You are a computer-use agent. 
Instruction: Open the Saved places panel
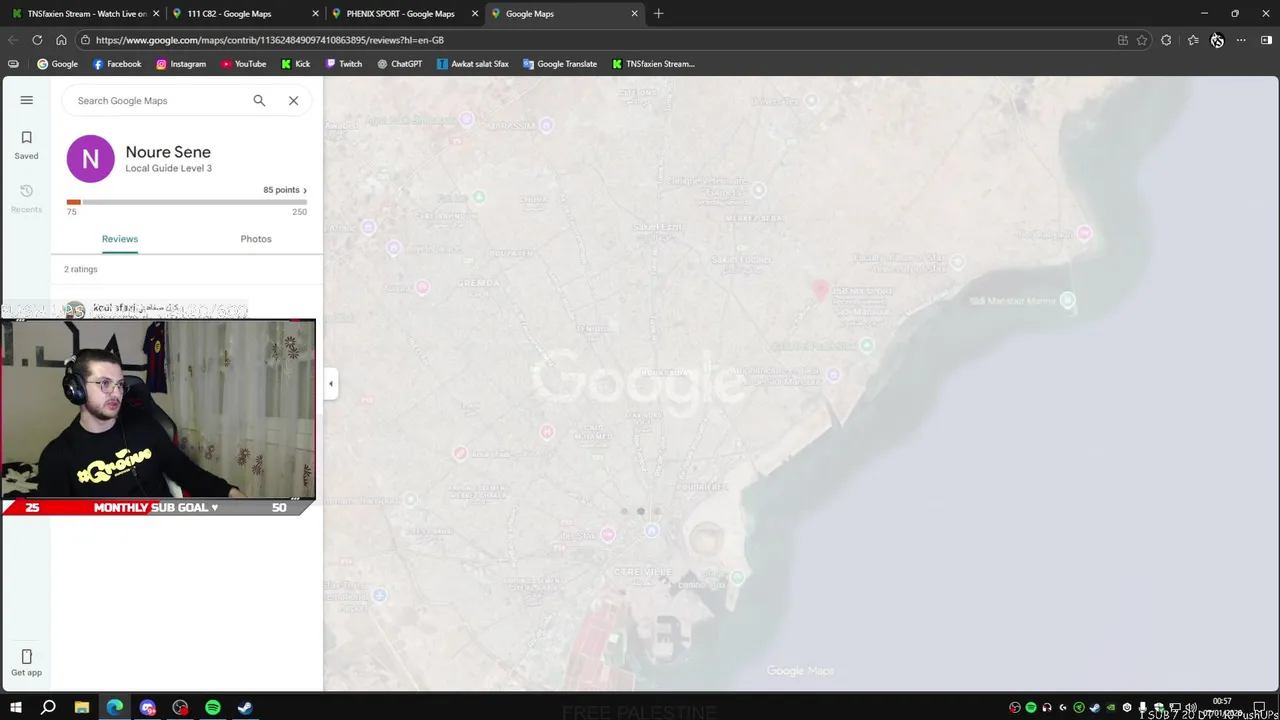coord(27,145)
